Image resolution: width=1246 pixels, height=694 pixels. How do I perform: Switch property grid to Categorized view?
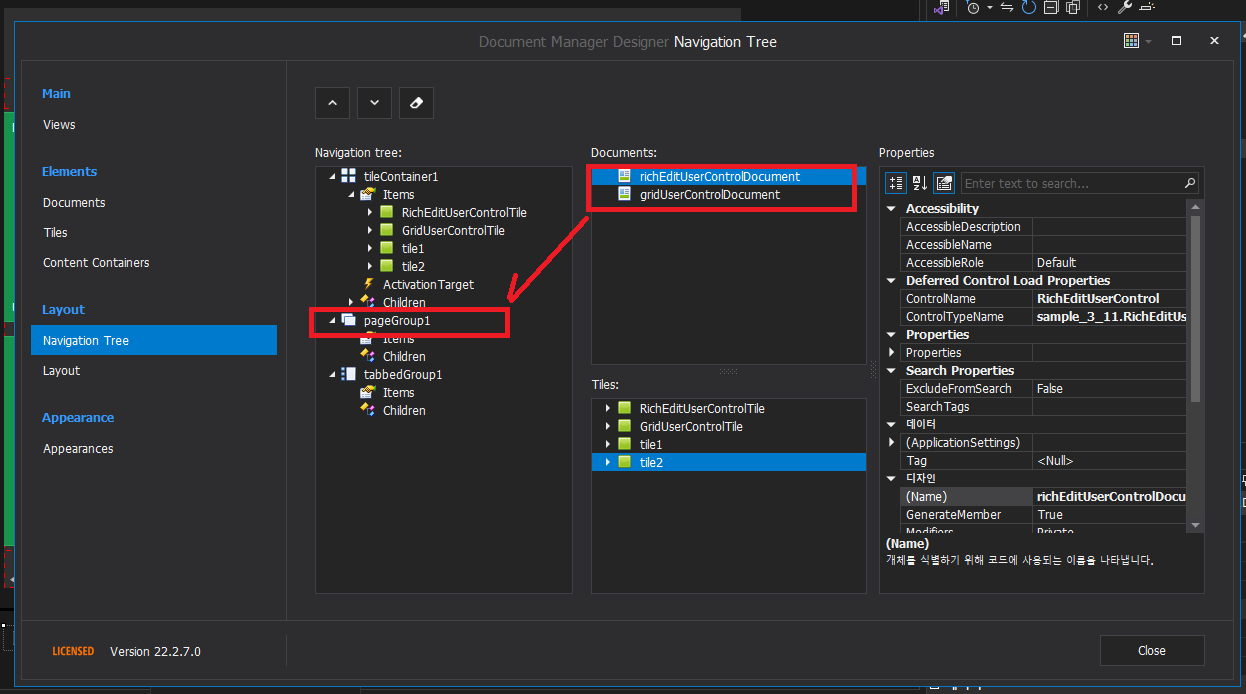(896, 183)
